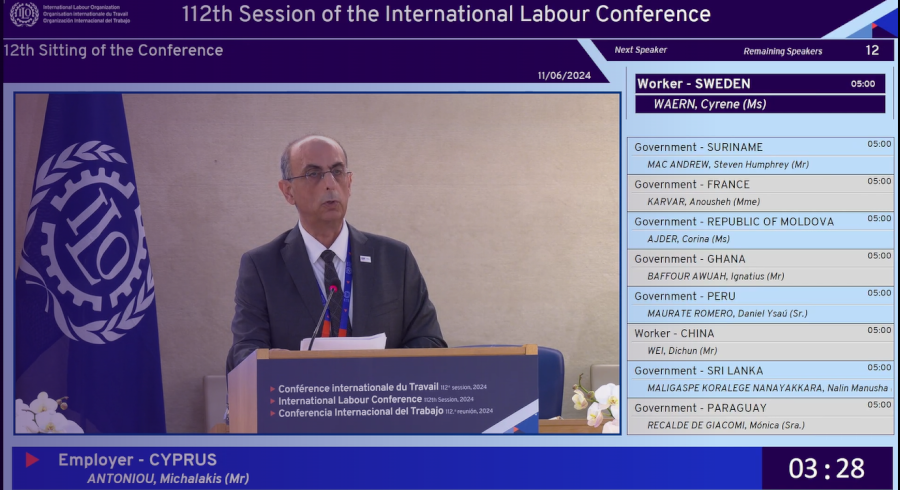Click the 05:00 time for Government - FRANCE
Image resolution: width=900 pixels, height=490 pixels.
[879, 181]
